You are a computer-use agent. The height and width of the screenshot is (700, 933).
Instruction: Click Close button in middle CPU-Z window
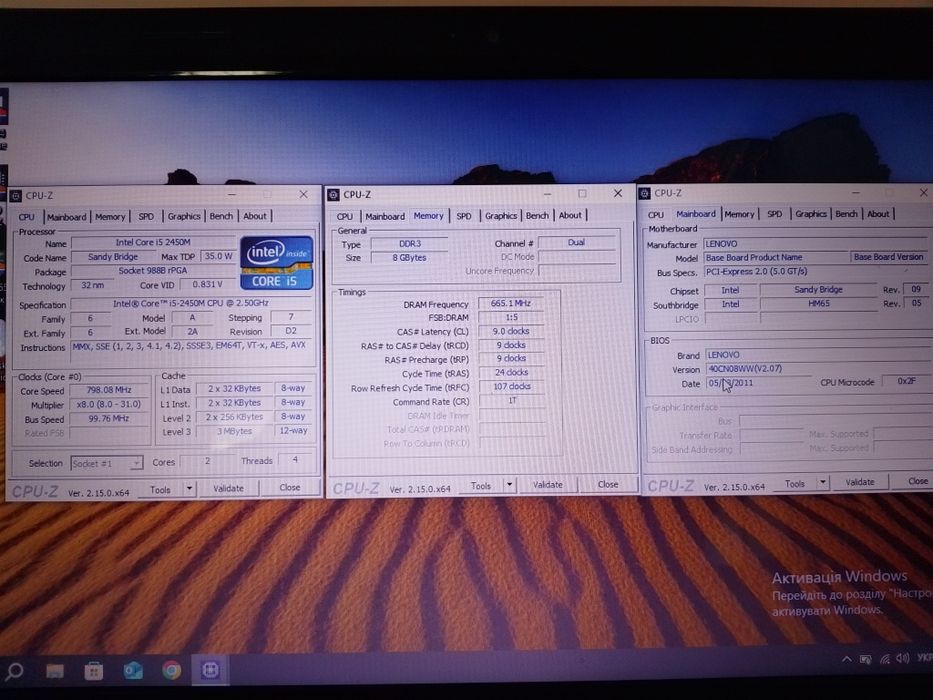(x=608, y=484)
